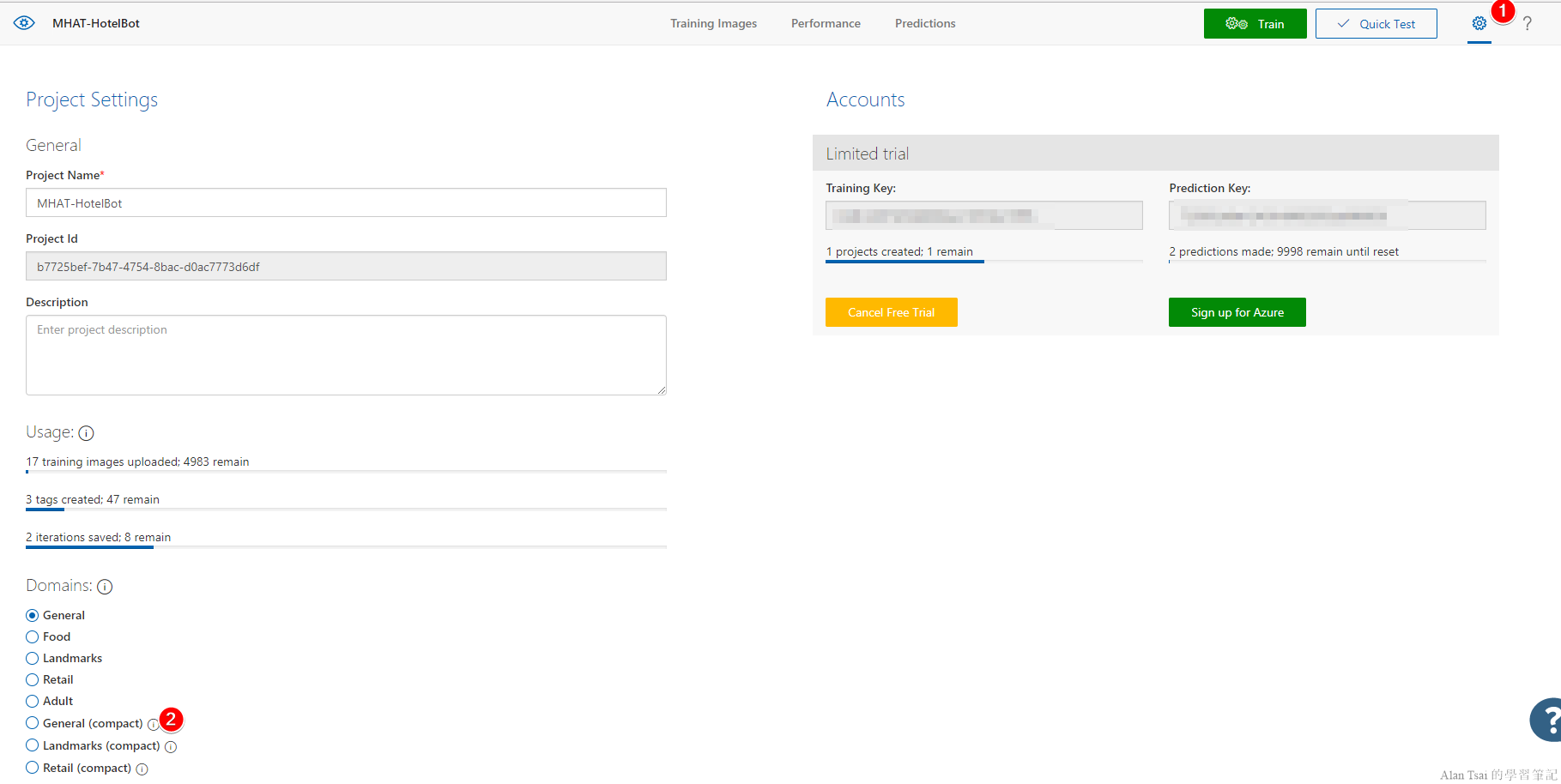Screen dimensions: 1561x784
Task: Select the Food domain radio button
Action: [x=33, y=636]
